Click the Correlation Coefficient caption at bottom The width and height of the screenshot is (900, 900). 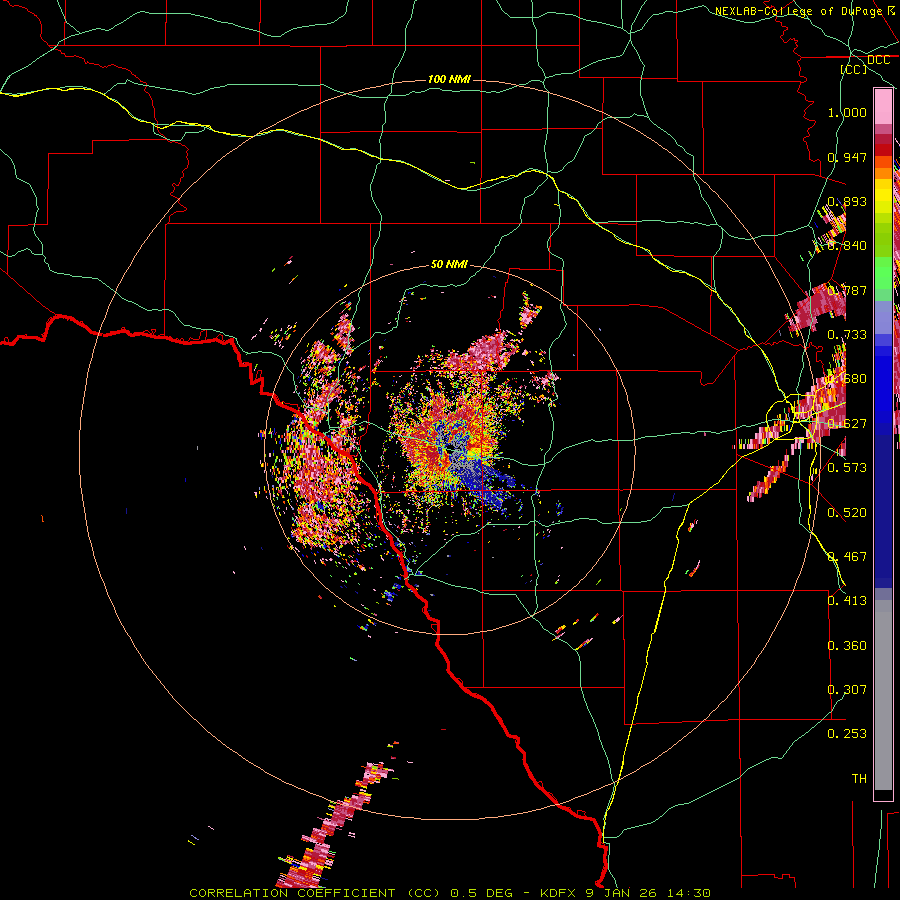(451, 893)
